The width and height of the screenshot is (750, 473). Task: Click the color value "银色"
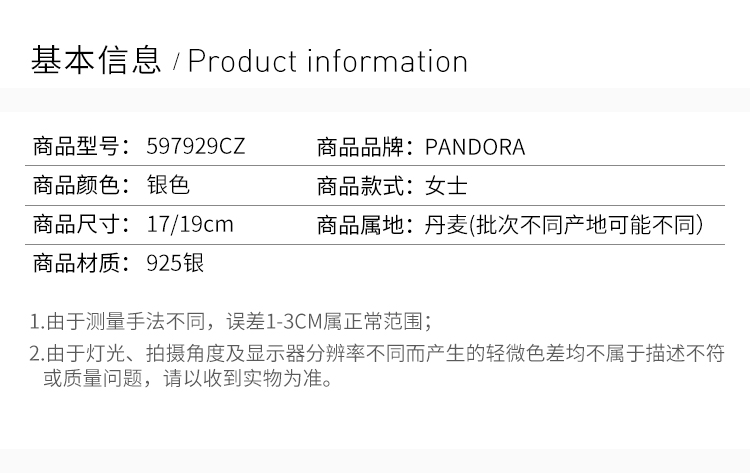pyautogui.click(x=167, y=186)
